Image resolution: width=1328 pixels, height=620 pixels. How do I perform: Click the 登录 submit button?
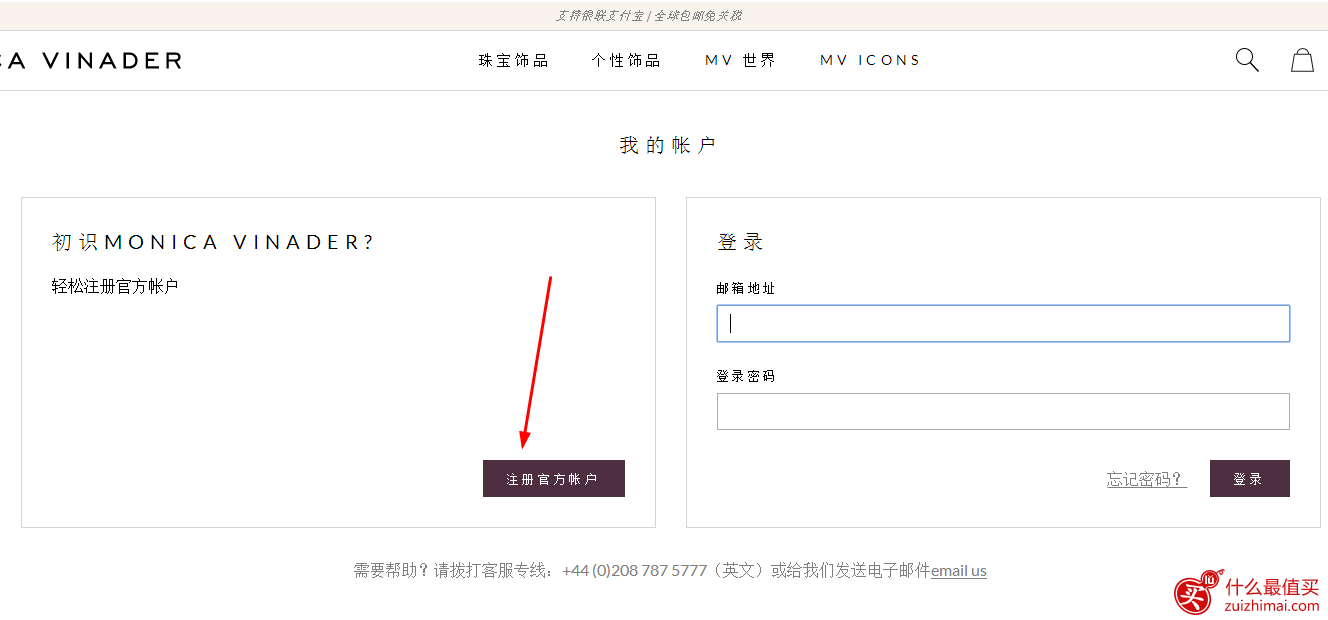point(1250,478)
